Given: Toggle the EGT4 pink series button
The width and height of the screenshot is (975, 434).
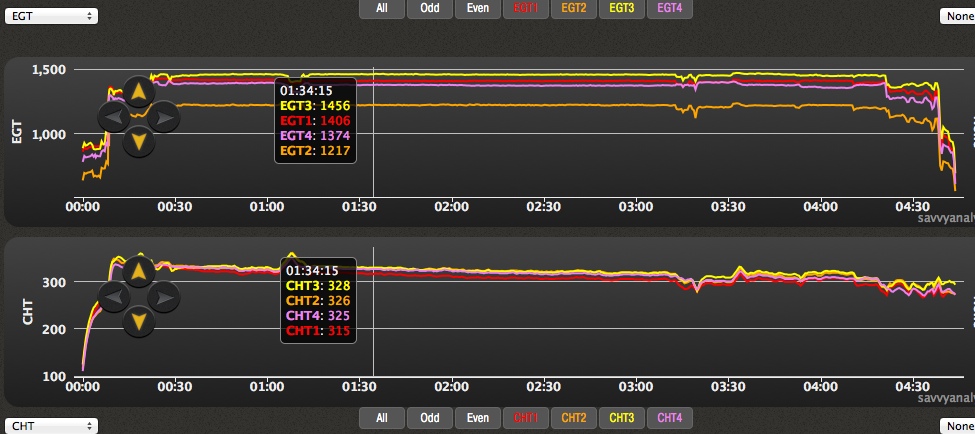Looking at the screenshot, I should pyautogui.click(x=671, y=9).
